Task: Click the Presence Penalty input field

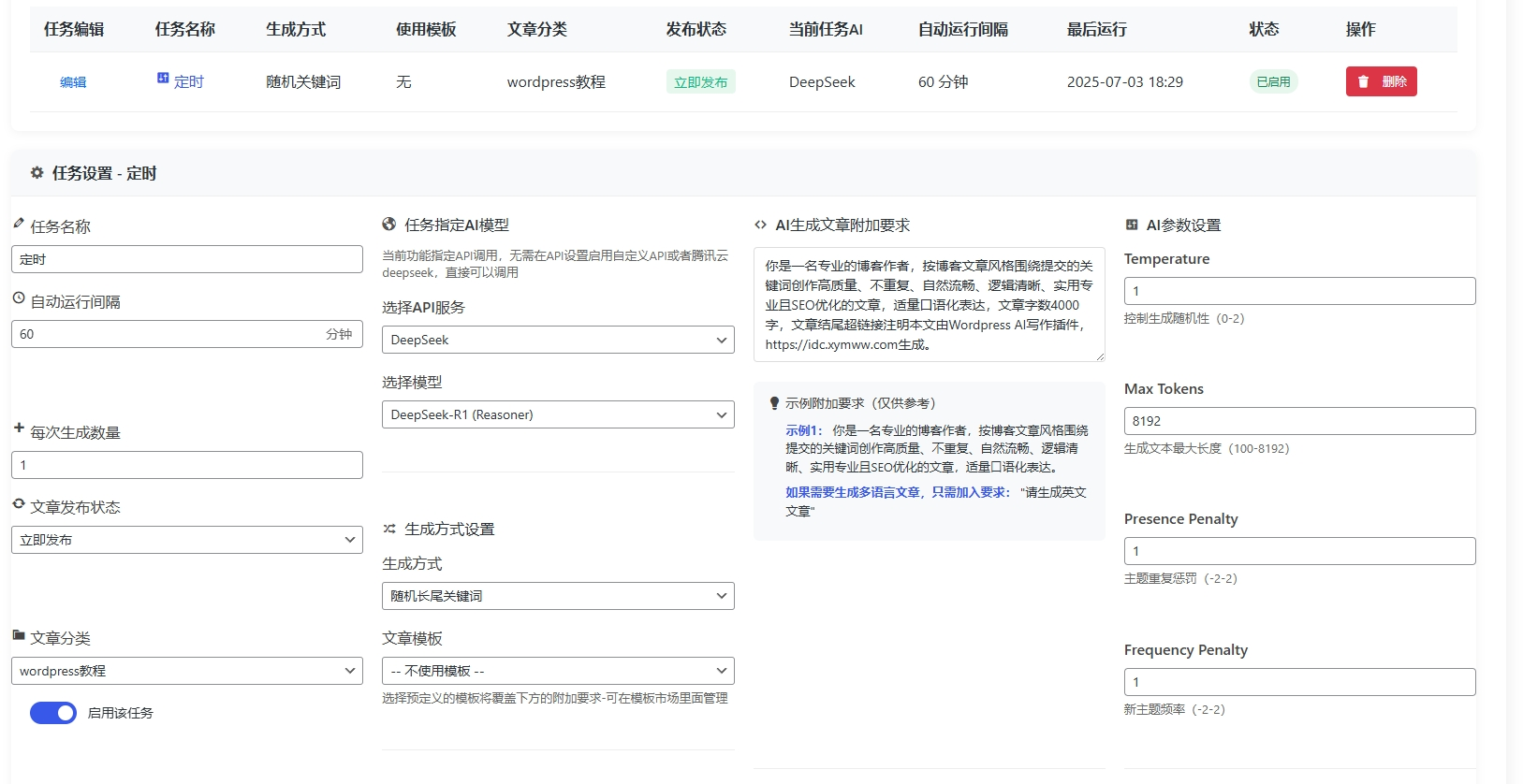Action: pos(1300,551)
